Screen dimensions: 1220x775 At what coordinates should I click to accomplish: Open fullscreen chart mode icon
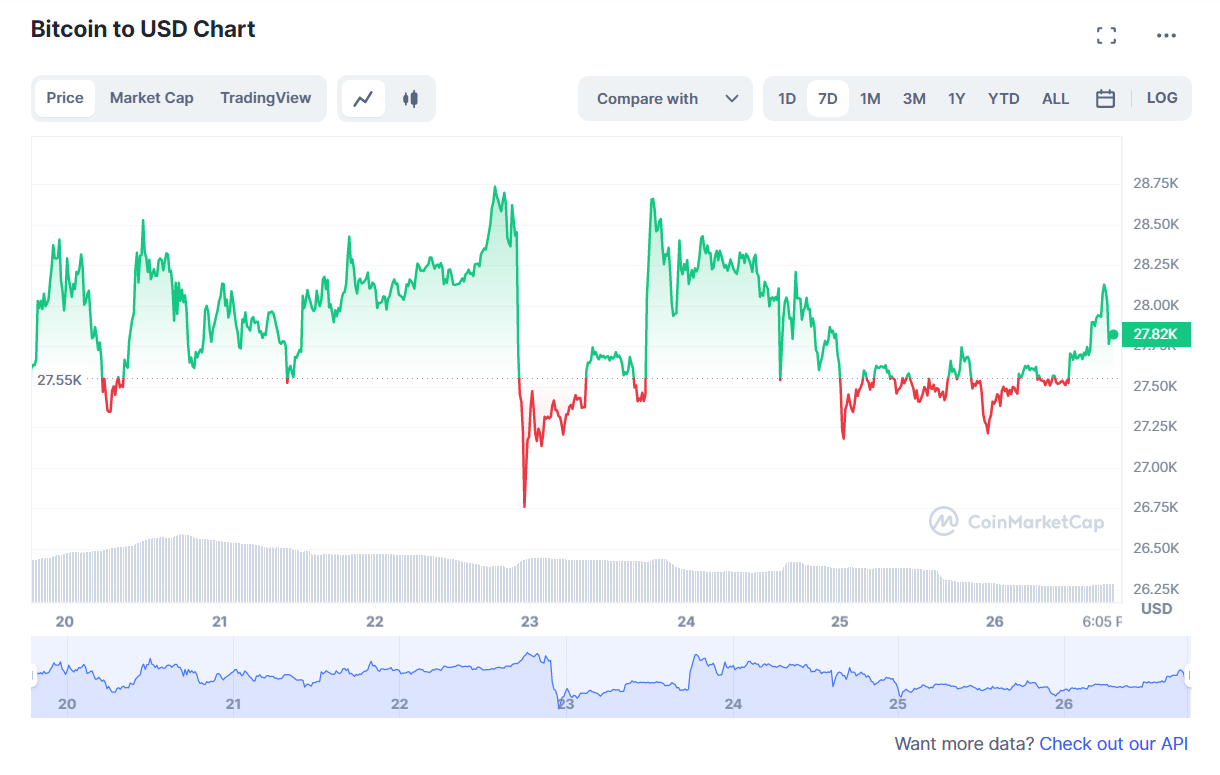click(1106, 36)
